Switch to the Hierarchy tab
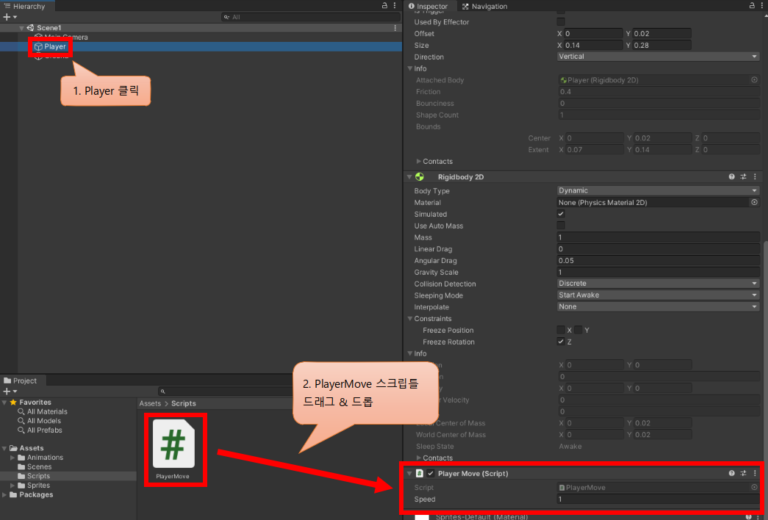The width and height of the screenshot is (768, 520). point(24,6)
